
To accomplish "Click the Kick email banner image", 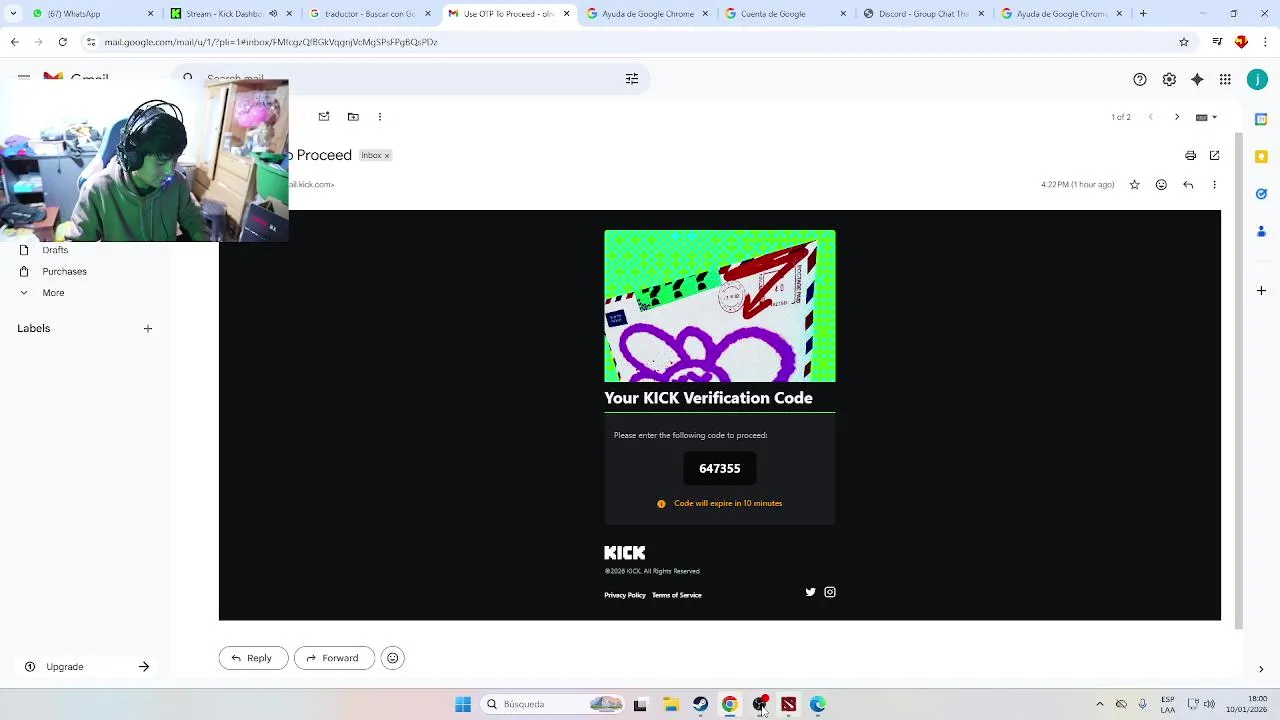I will point(720,306).
